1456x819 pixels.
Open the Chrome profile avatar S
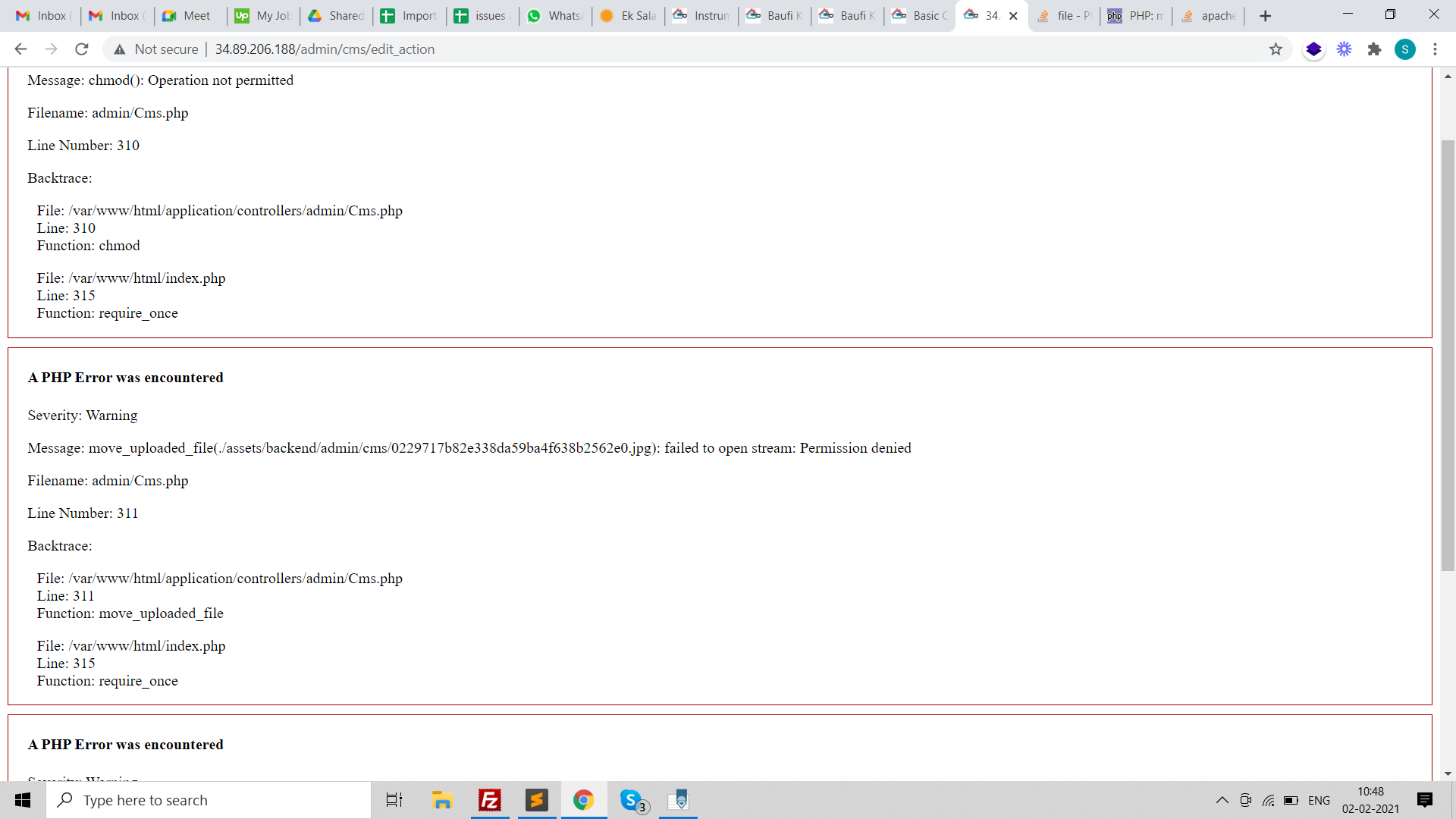1405,49
